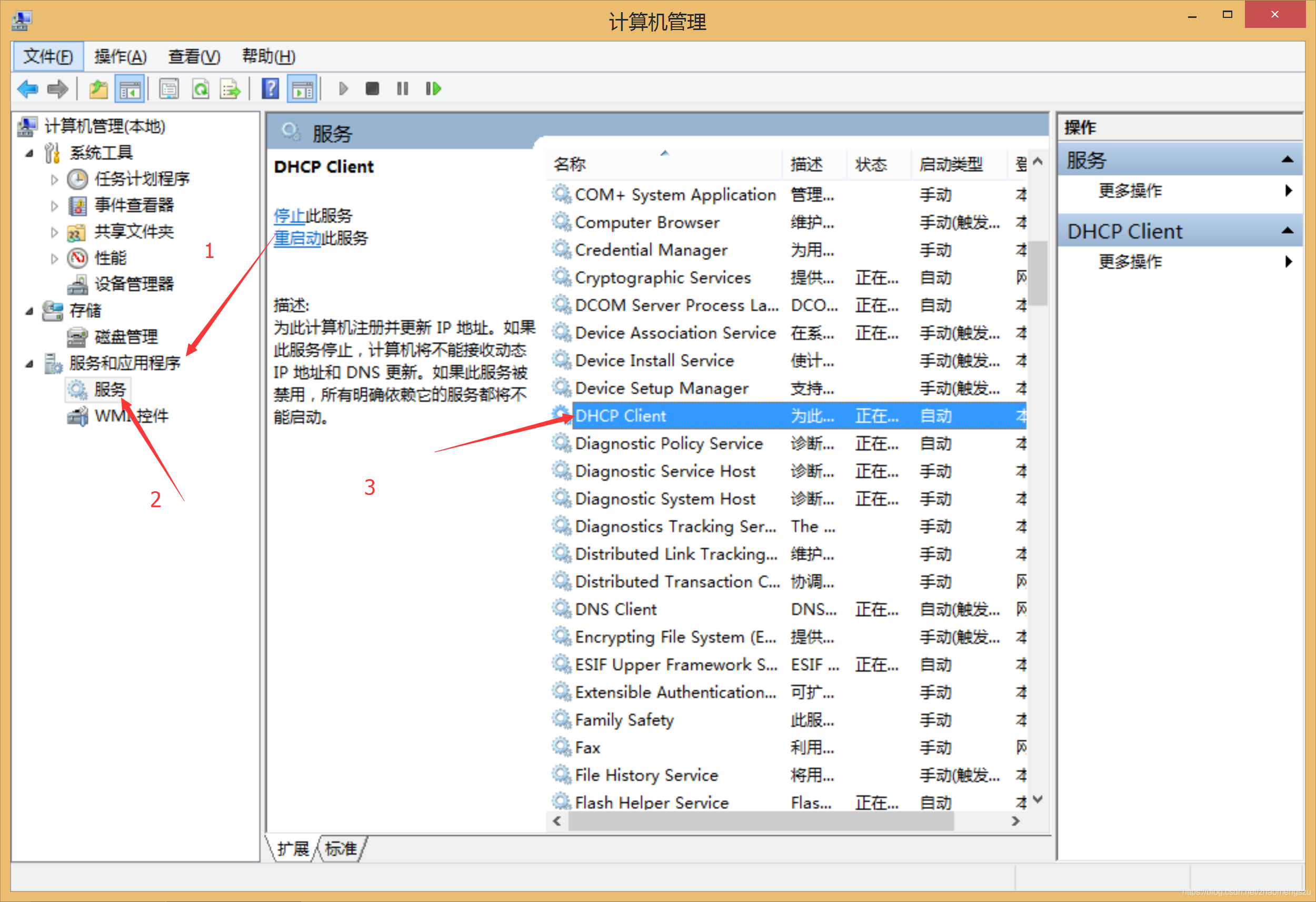This screenshot has width=1316, height=902.
Task: Click the Restart Service toolbar icon
Action: [433, 89]
